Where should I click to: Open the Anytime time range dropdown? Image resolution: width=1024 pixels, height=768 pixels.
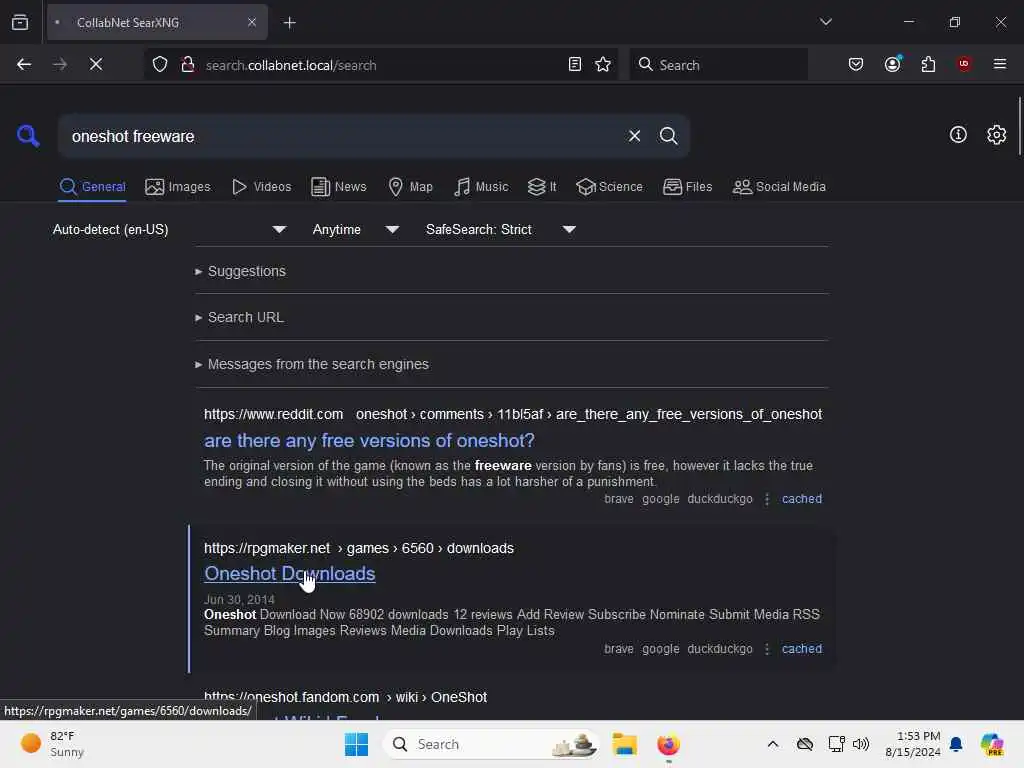[x=355, y=229]
